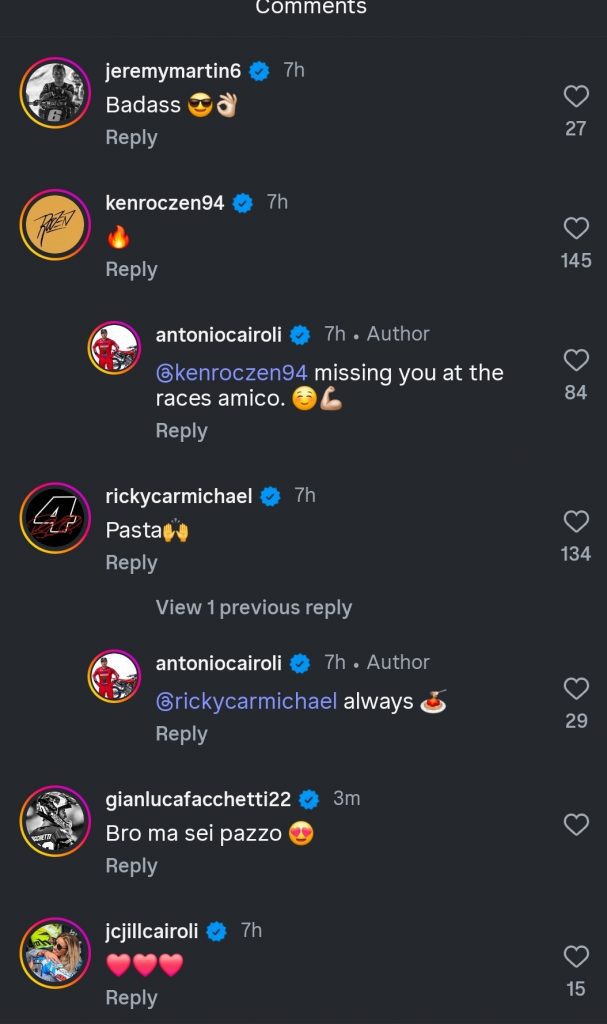Heart jcjillcairoli's comment
The image size is (607, 1024).
[x=576, y=957]
